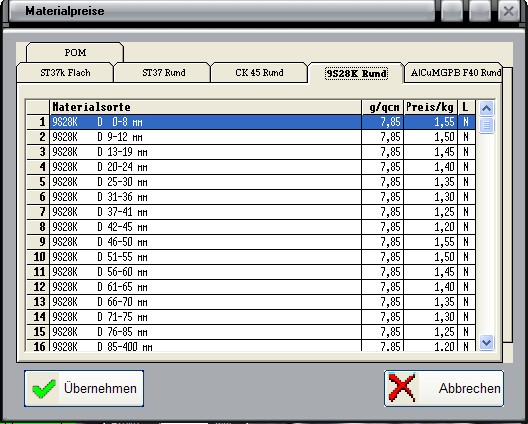Screen dimensions: 528x424
Task: Click the N value in row 3
Action: (x=466, y=152)
